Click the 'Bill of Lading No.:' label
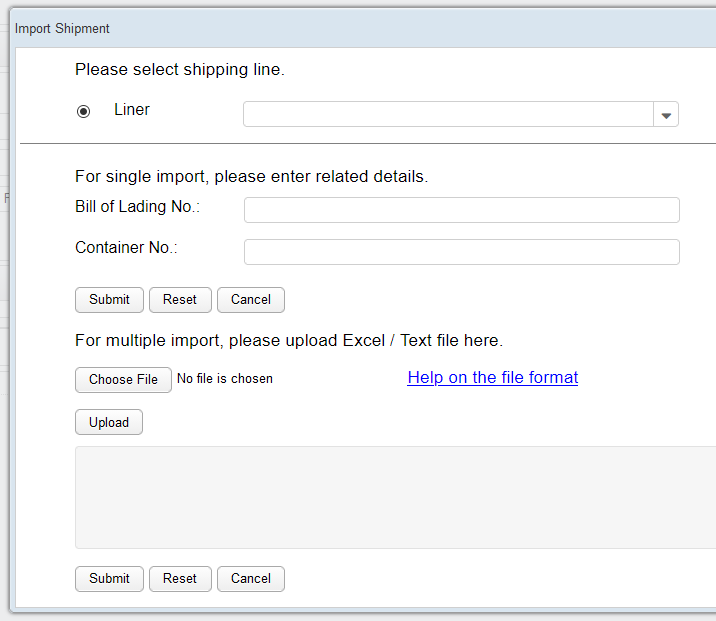716x621 pixels. click(x=138, y=206)
